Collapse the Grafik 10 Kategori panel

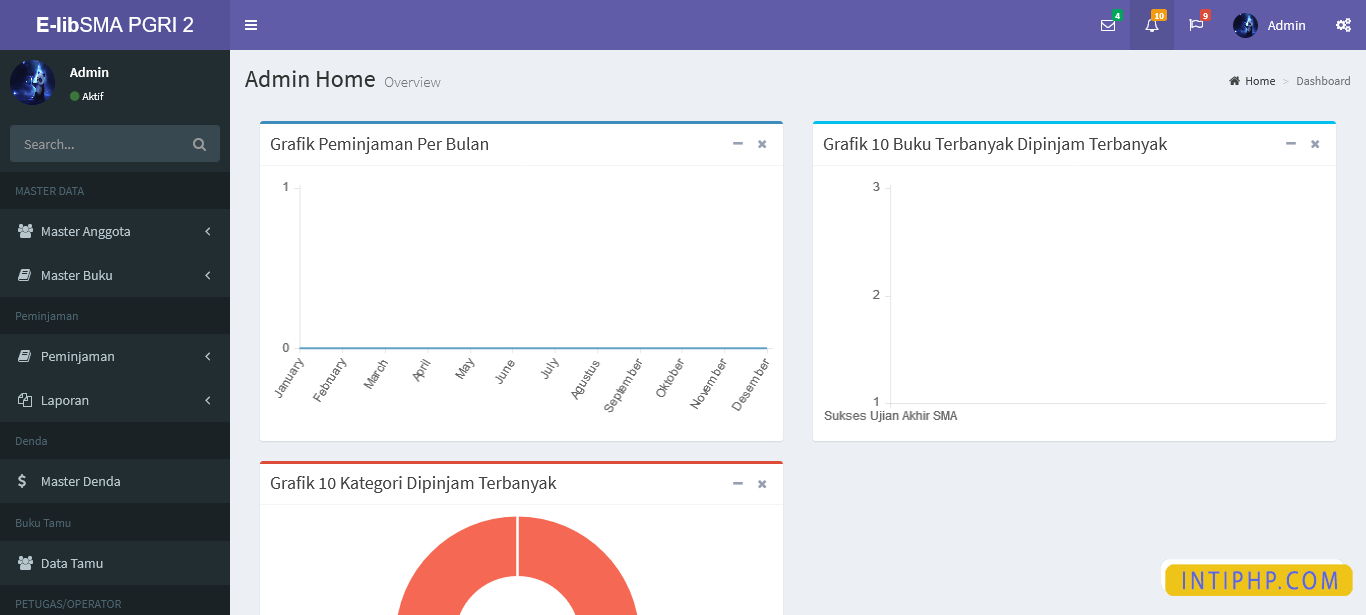click(738, 483)
